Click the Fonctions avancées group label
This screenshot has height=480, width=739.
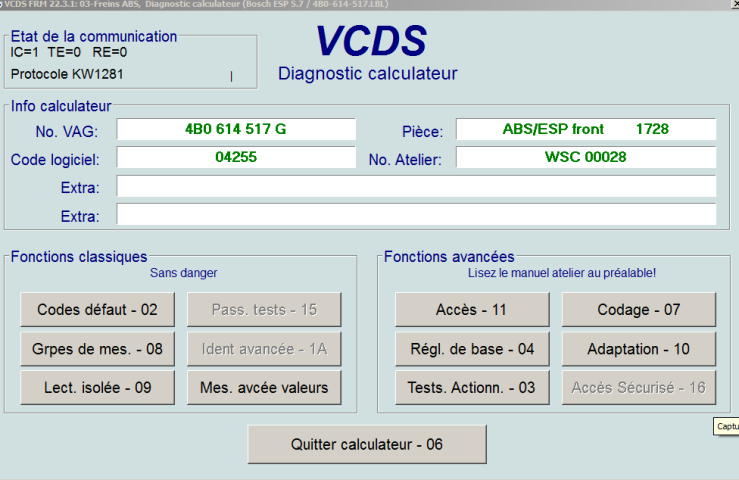click(449, 257)
